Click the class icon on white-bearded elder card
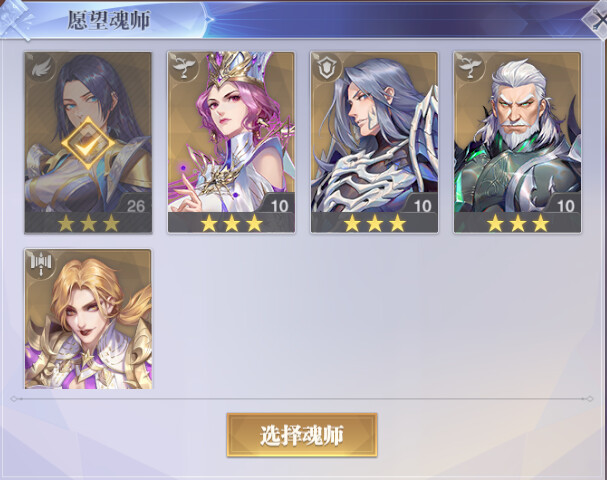Image resolution: width=607 pixels, height=480 pixels. pyautogui.click(x=470, y=68)
